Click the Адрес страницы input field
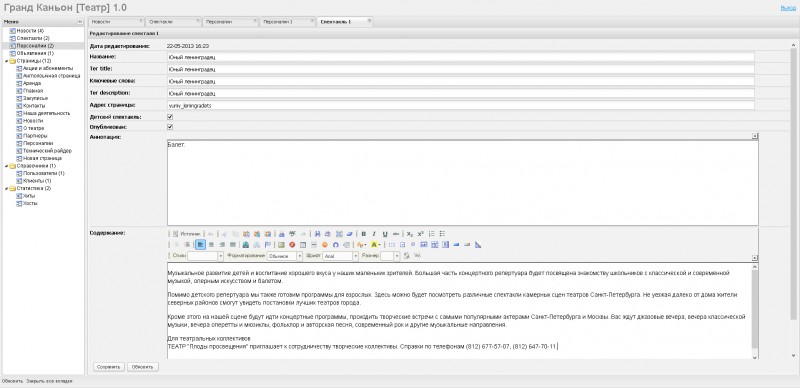800x388 pixels. click(461, 105)
